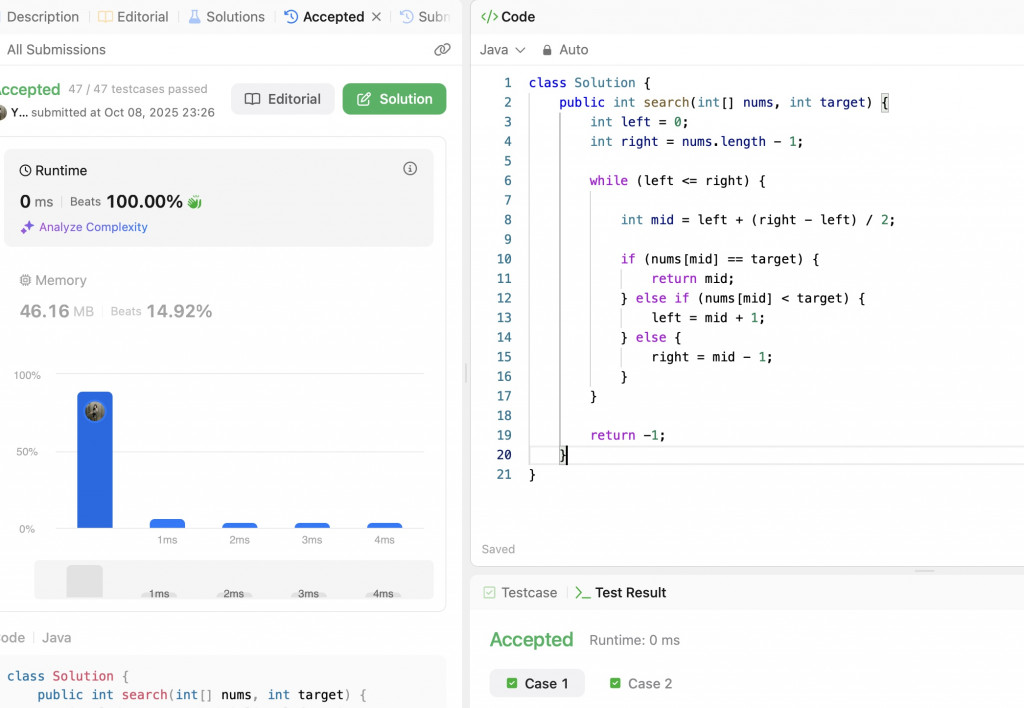The width and height of the screenshot is (1024, 708).
Task: Go to All Submissions
Action: [x=56, y=50]
